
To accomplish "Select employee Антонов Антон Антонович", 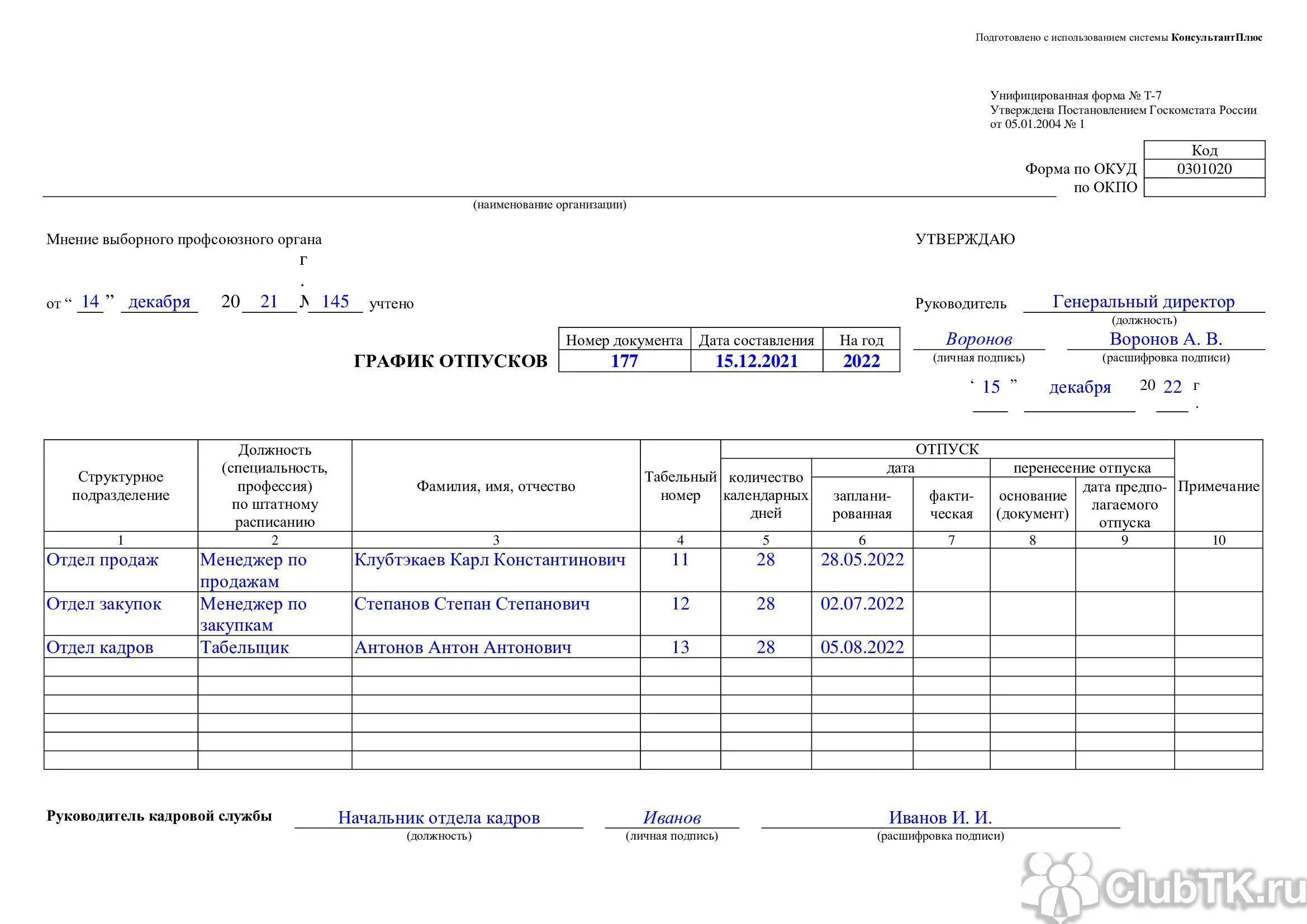I will 462,647.
